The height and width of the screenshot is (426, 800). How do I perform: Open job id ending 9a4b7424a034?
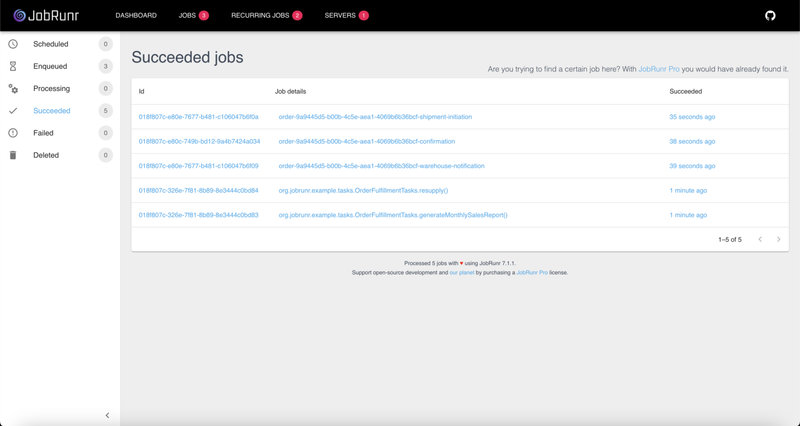[x=199, y=141]
